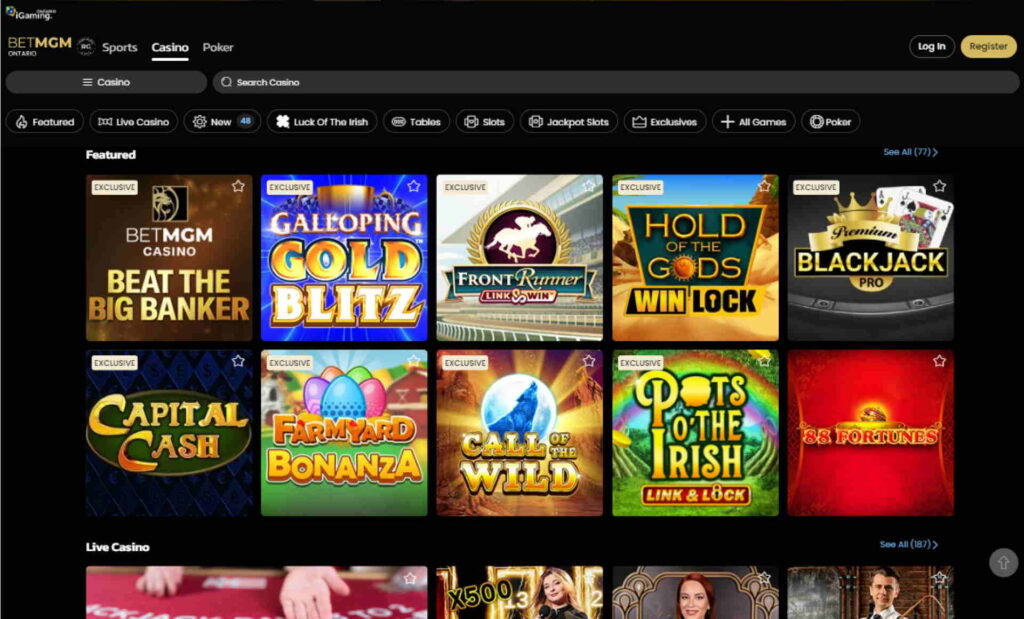Click the BetMGM Ontario logo

[x=39, y=46]
